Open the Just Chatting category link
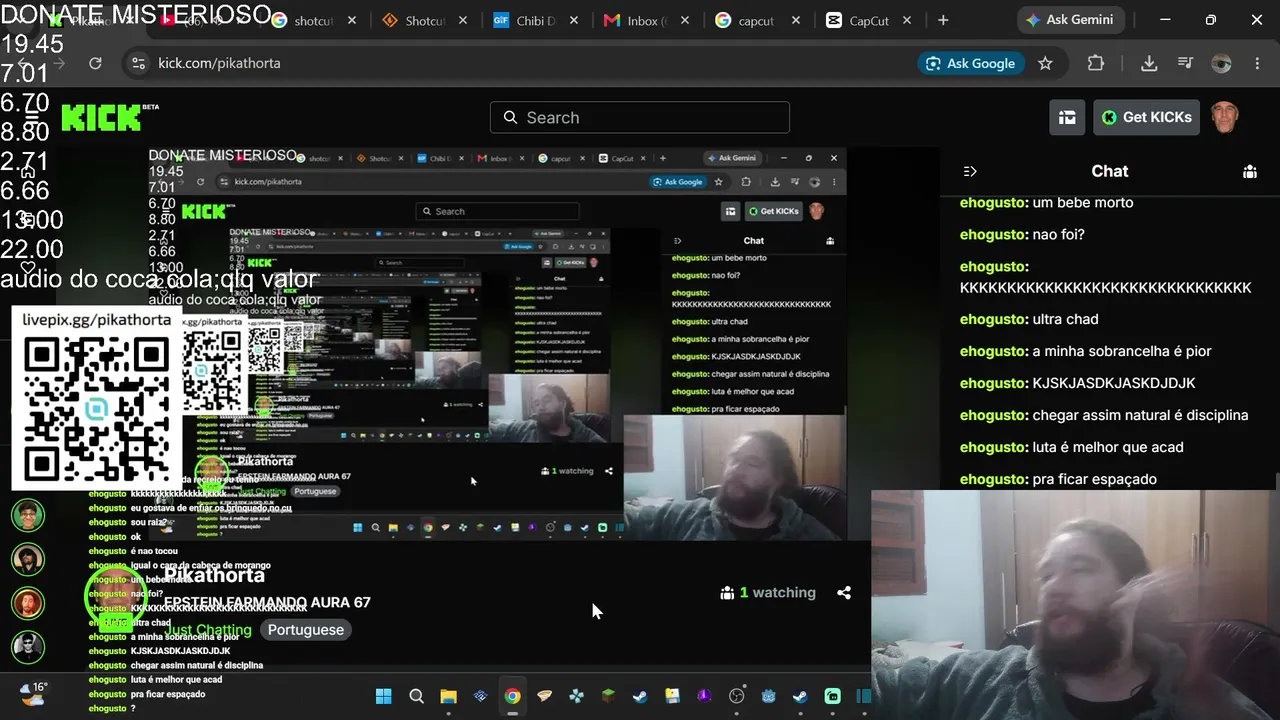The height and width of the screenshot is (720, 1280). point(209,630)
